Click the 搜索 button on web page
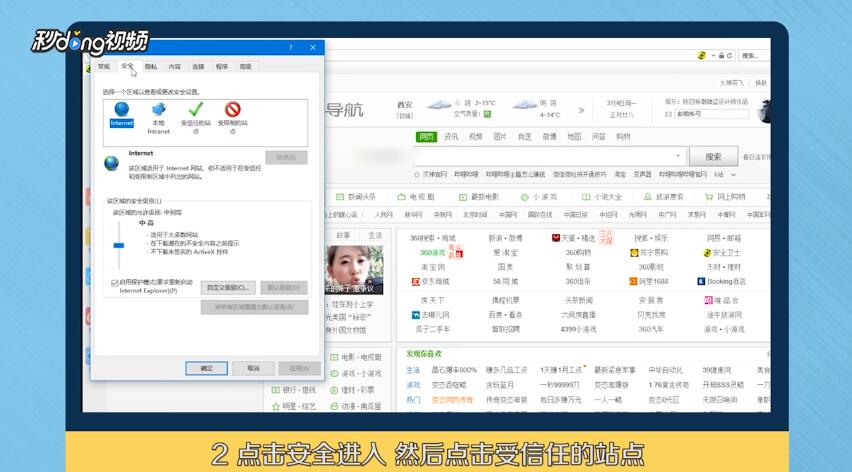Screen dimensions: 852x472 [713, 156]
